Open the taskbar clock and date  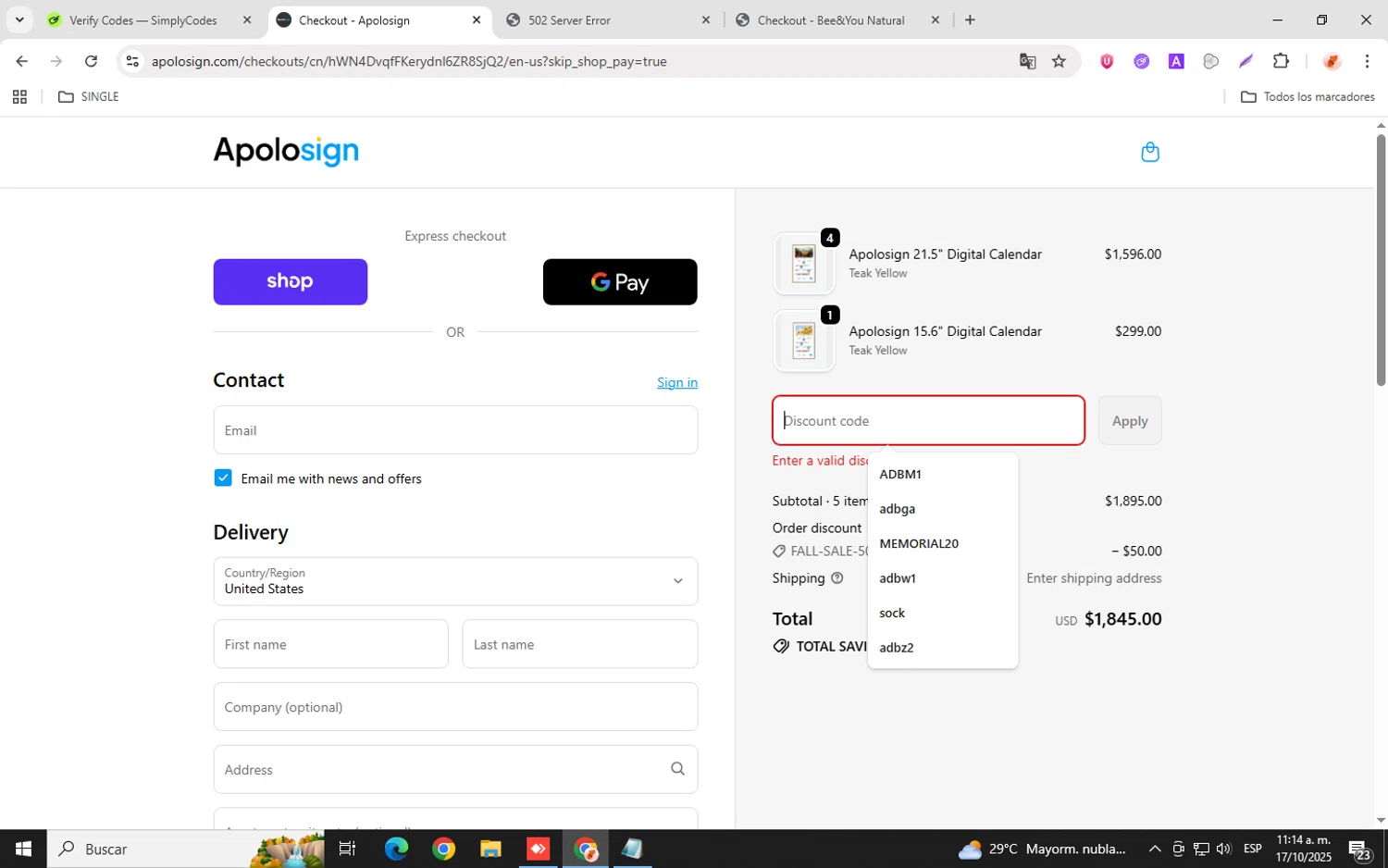[1304, 849]
